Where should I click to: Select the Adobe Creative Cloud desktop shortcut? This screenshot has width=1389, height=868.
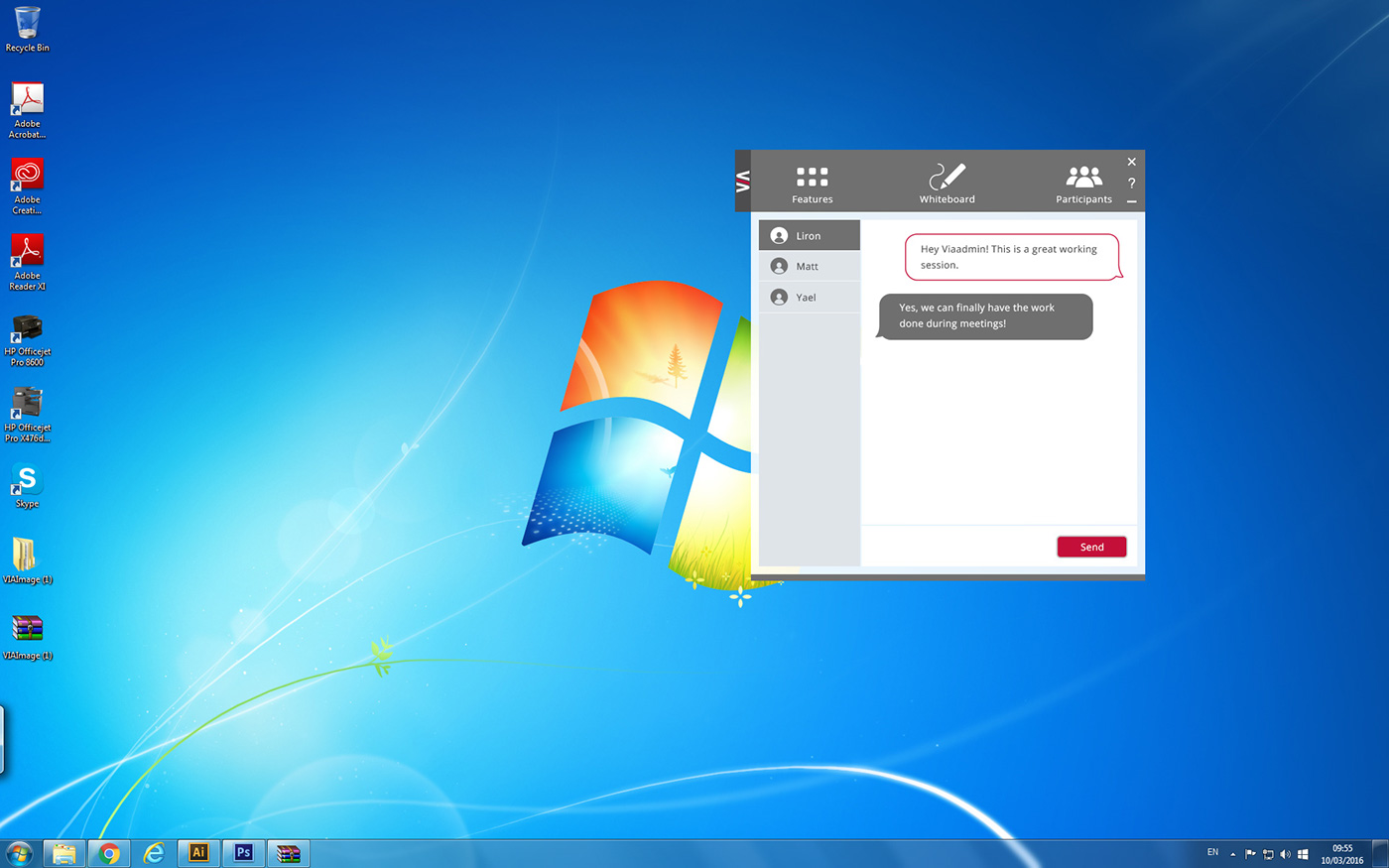point(28,186)
